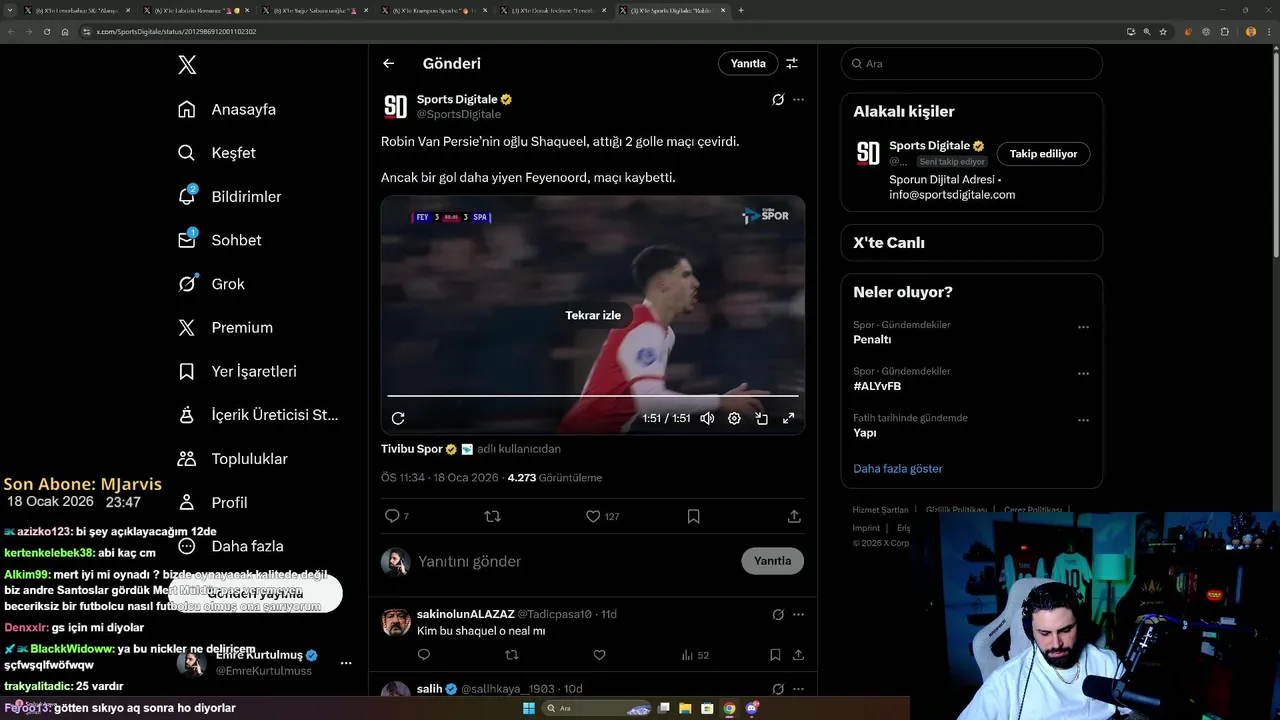Click the Yanıtla button in post header
Viewport: 1280px width, 720px height.
[748, 63]
